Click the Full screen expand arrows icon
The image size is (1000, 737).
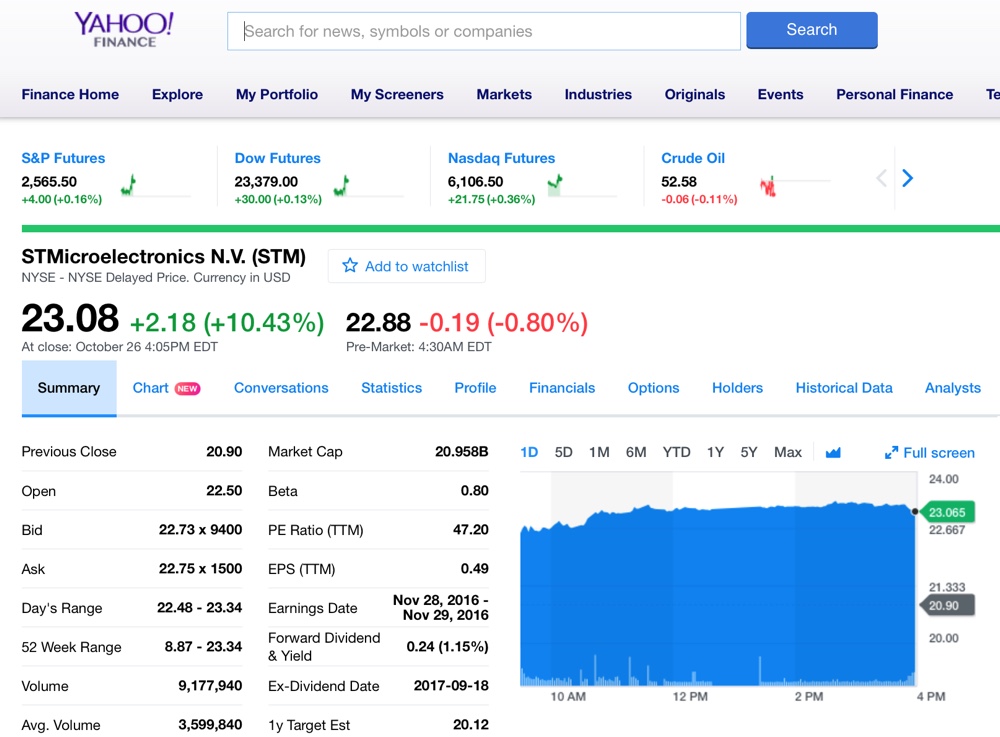click(892, 453)
